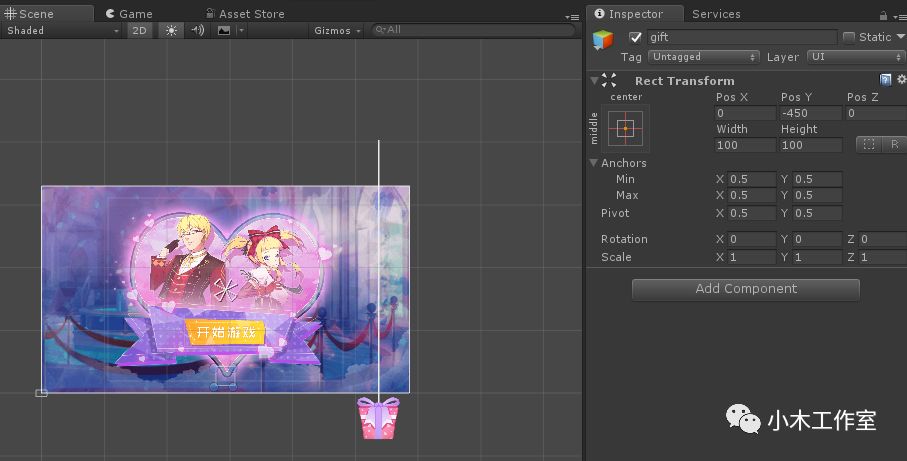
Task: Collapse the Anchors section
Action: 593,163
